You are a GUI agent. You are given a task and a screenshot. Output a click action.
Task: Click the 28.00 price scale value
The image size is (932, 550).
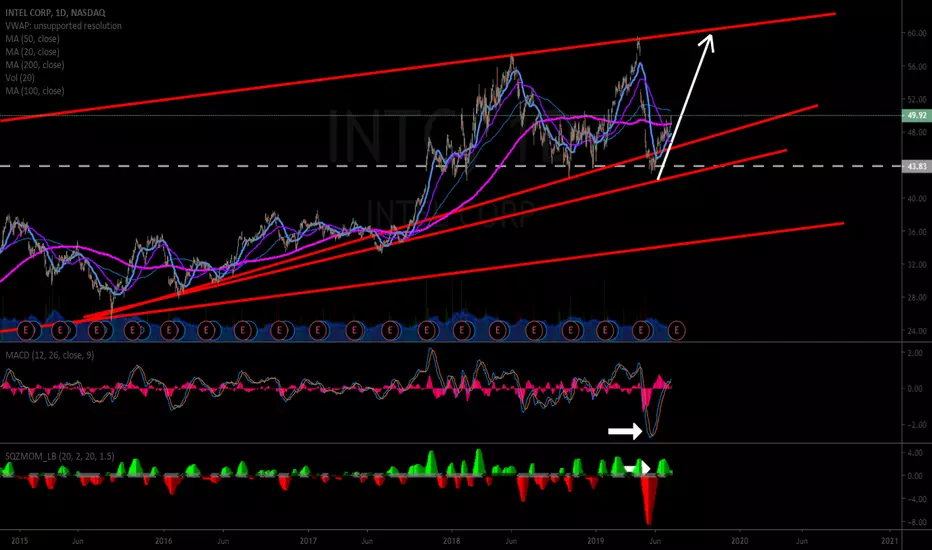tap(917, 297)
